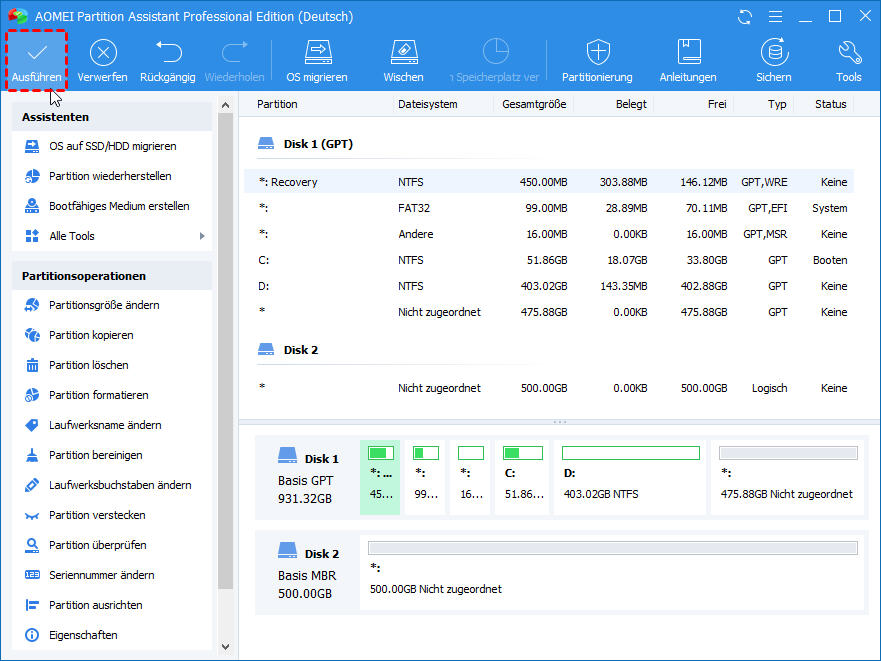Open the Partitionierung shield icon
The width and height of the screenshot is (881, 661).
[597, 52]
